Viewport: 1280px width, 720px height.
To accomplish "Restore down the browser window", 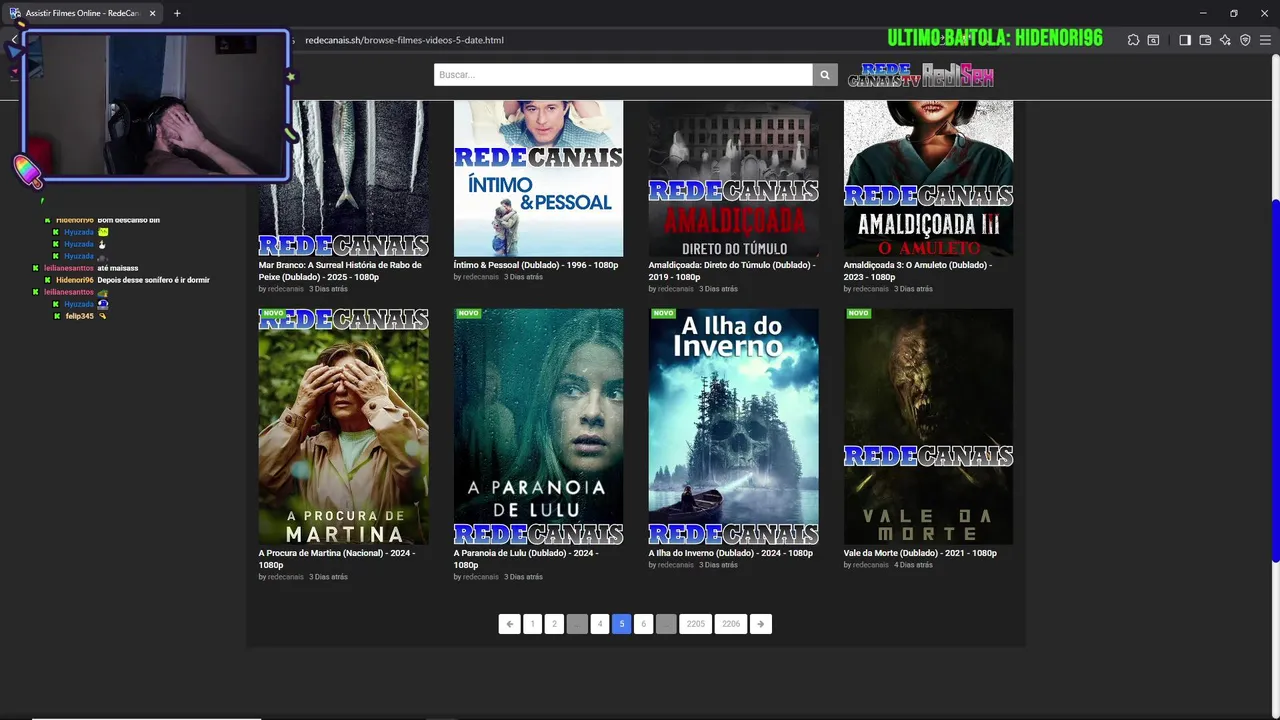I will 1234,13.
